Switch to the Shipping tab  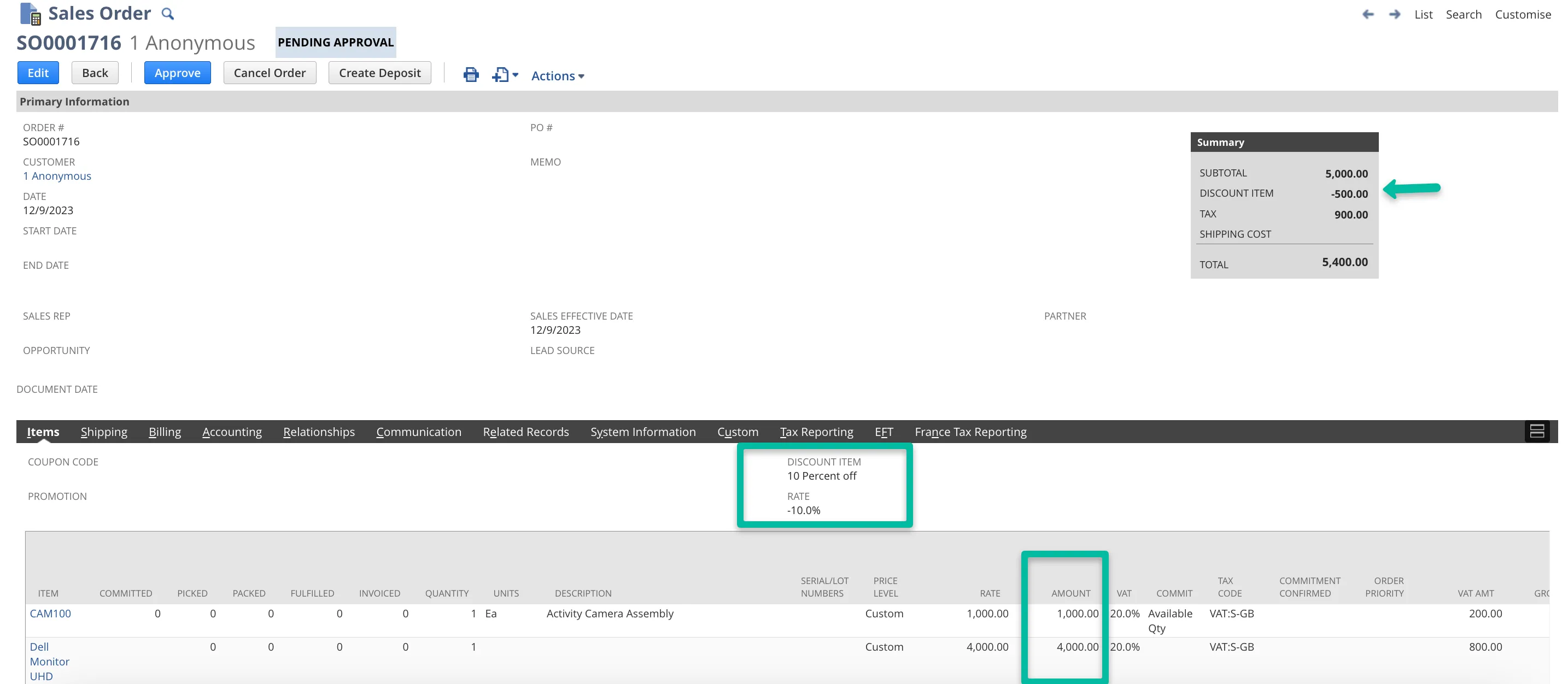104,432
